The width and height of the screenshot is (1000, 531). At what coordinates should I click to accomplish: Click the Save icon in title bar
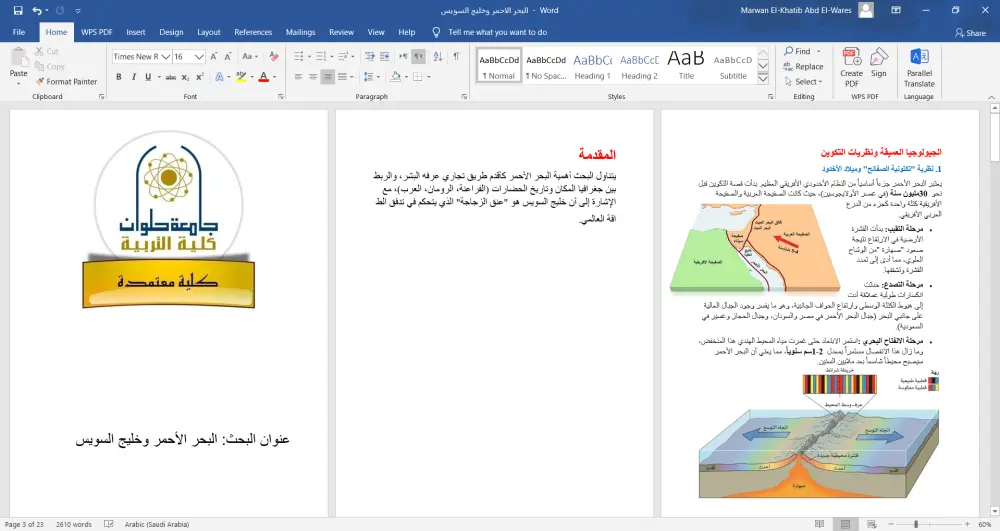point(18,10)
